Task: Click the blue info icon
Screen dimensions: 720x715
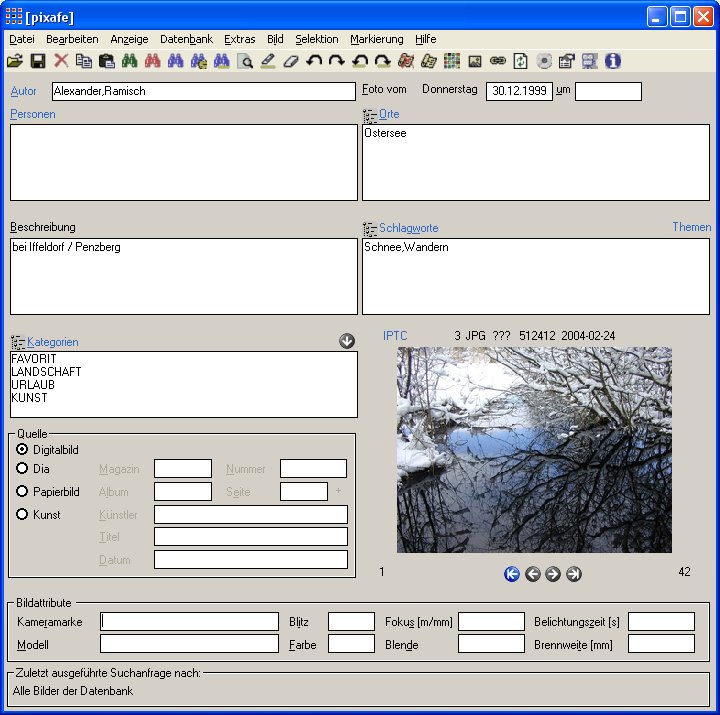Action: point(613,61)
